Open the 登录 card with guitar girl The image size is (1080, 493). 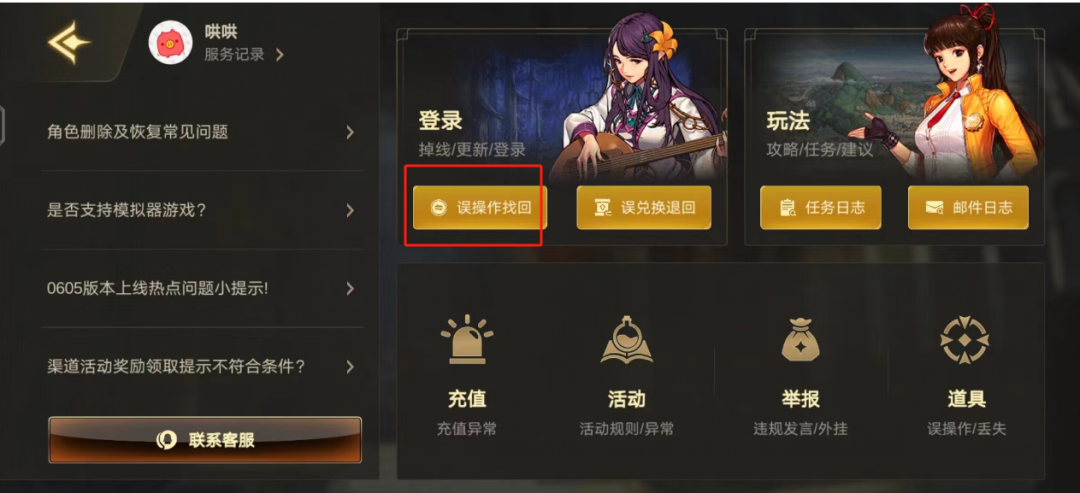click(561, 136)
